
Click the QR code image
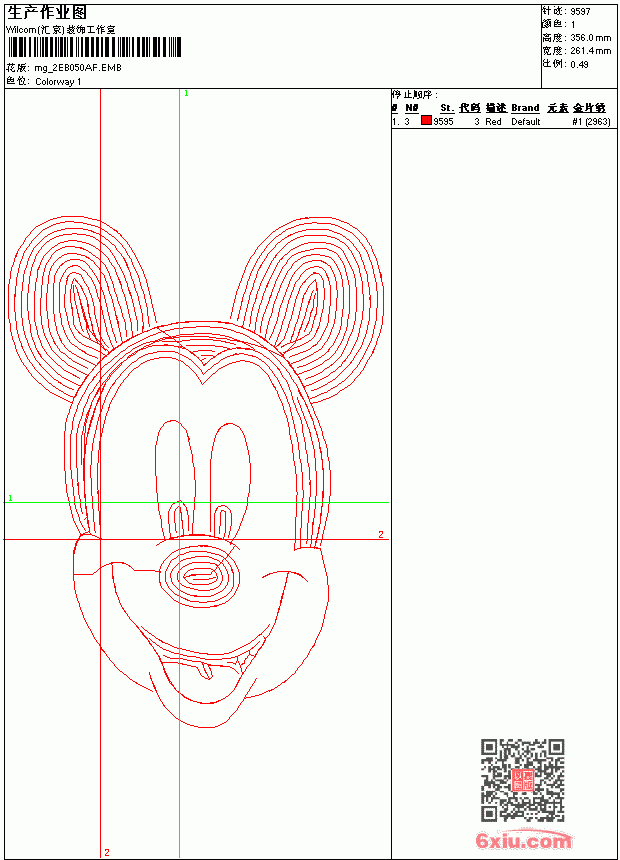point(523,779)
